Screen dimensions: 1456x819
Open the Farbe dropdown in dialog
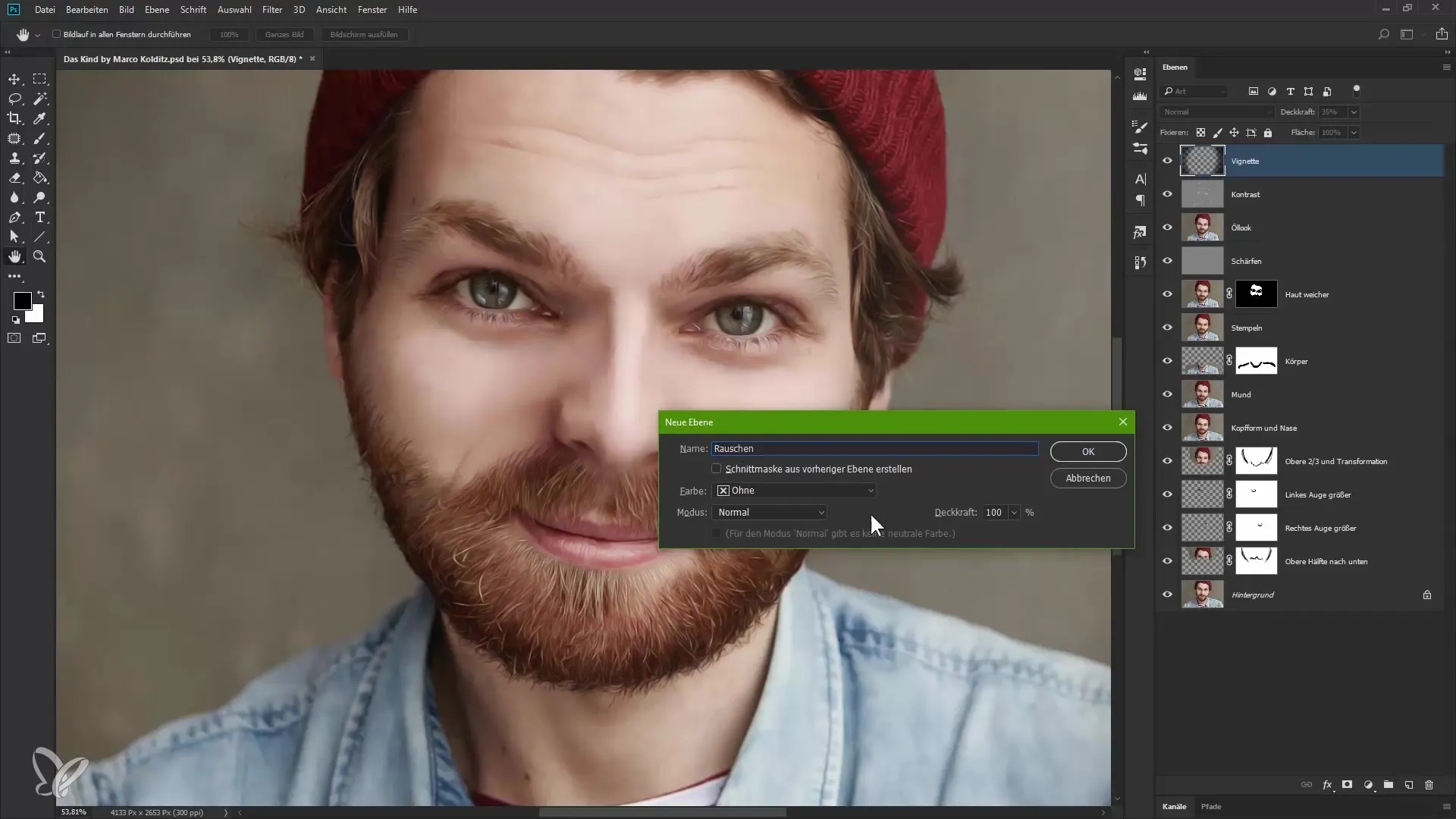794,491
